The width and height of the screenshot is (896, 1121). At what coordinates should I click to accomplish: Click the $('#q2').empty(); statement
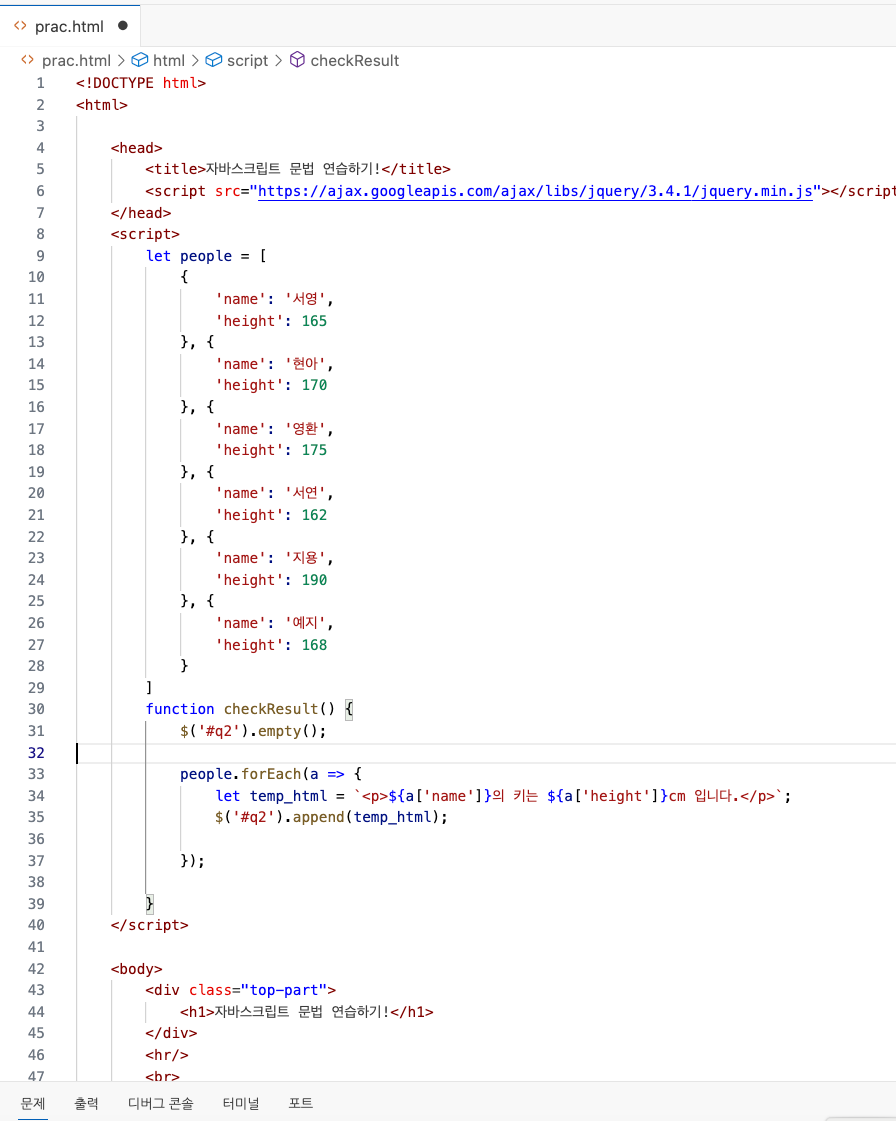pyautogui.click(x=253, y=731)
